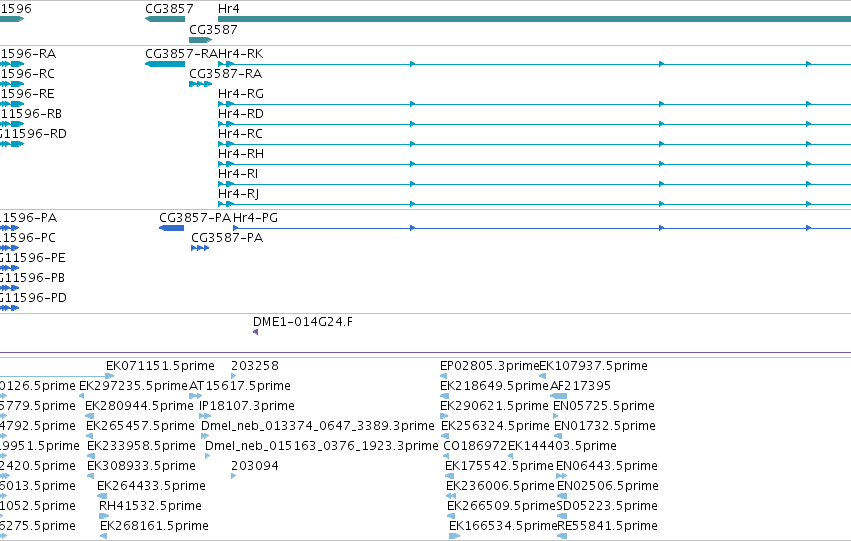Click Dmel_neb_015163_0376_1923.3prime label
Viewport: 851px width, 541px height.
(x=321, y=446)
